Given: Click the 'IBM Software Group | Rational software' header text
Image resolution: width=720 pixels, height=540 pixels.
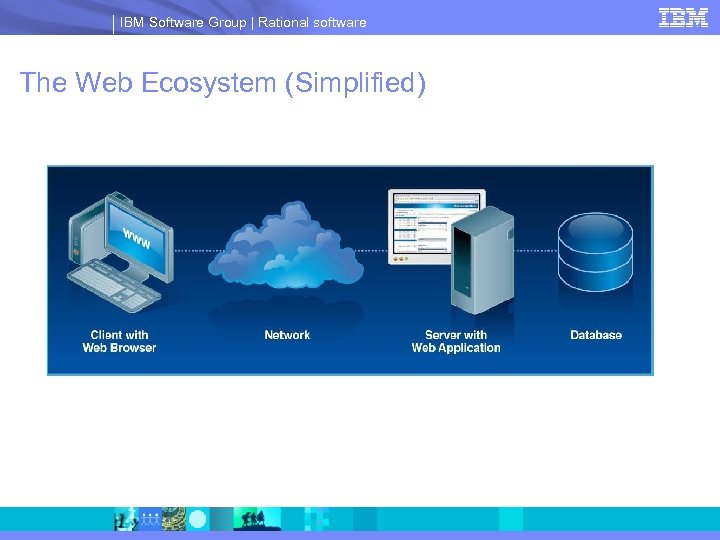Looking at the screenshot, I should [x=243, y=22].
